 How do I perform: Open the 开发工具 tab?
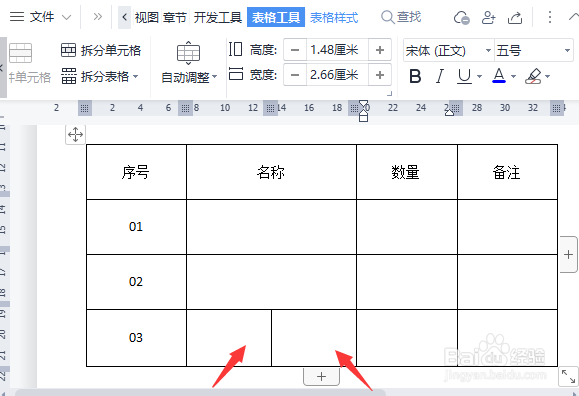217,17
